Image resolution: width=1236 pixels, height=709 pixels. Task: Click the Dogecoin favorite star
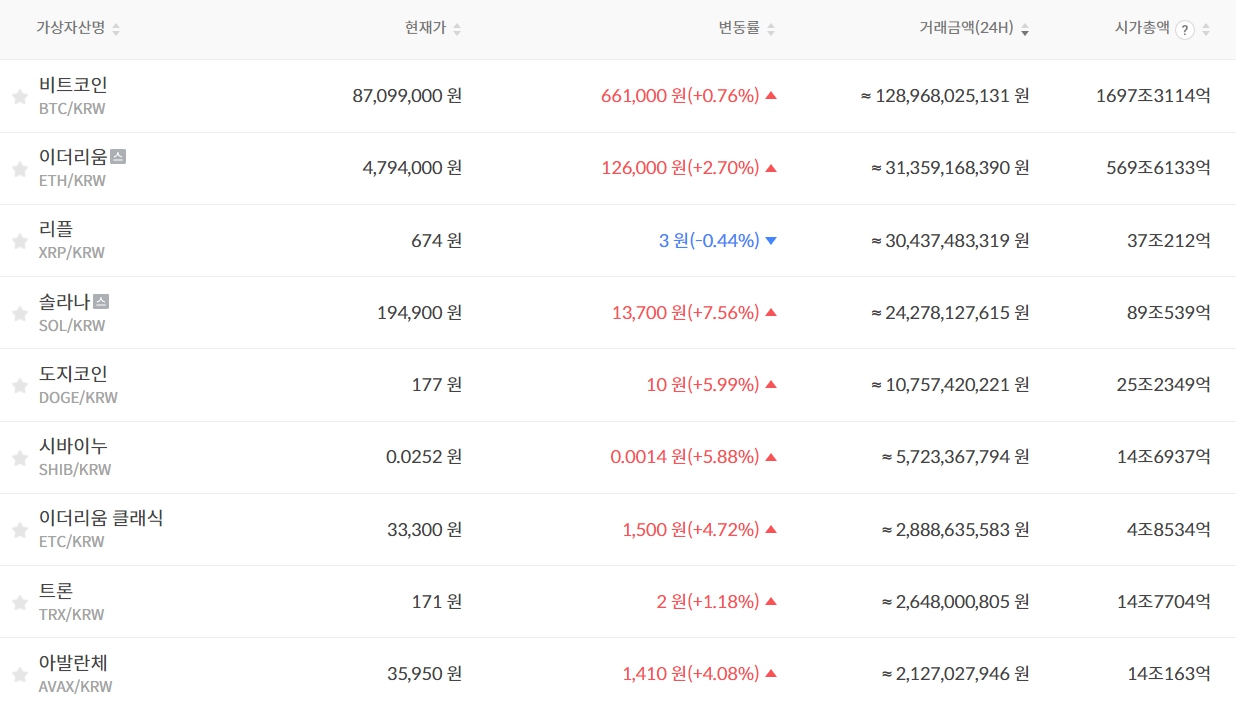tap(19, 386)
